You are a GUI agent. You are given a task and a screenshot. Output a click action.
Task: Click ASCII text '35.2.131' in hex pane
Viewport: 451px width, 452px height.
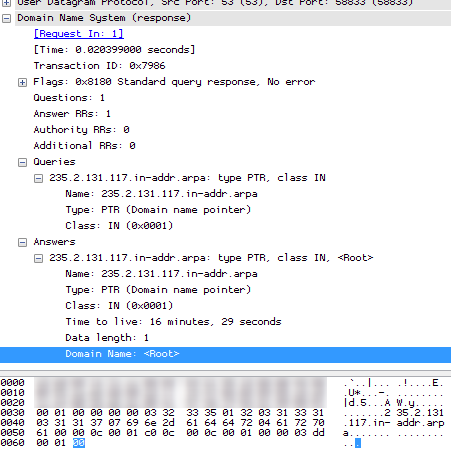[x=420, y=413]
